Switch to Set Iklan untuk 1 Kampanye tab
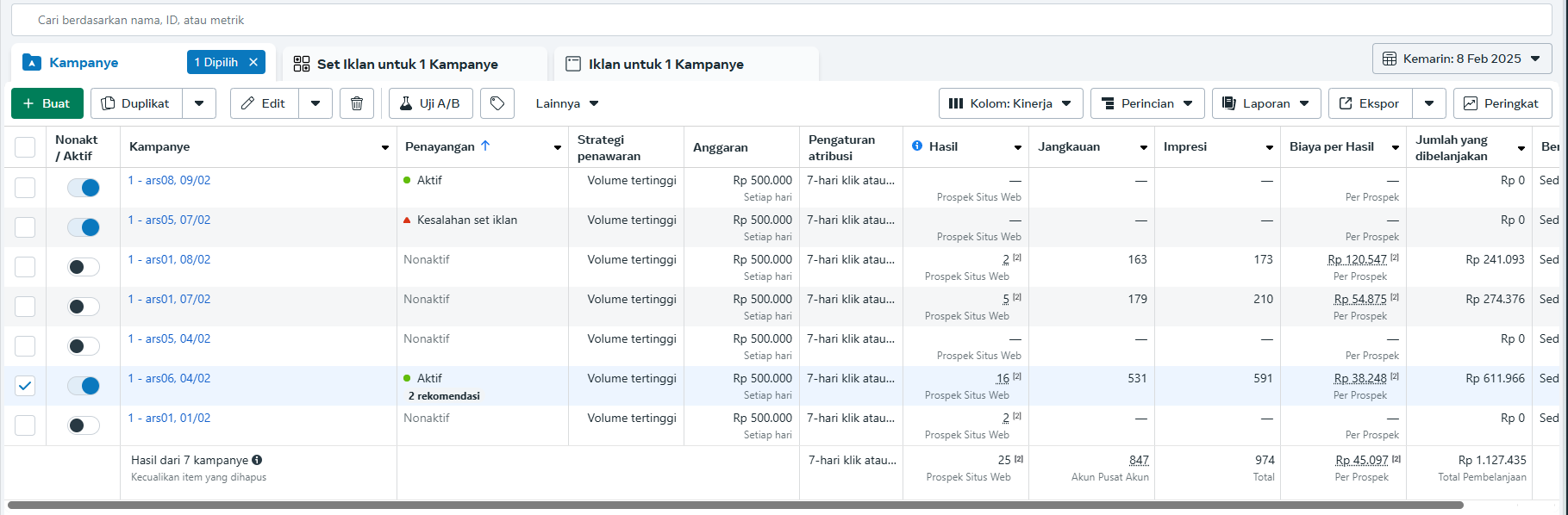Viewport: 1568px width, 515px height. pos(407,64)
